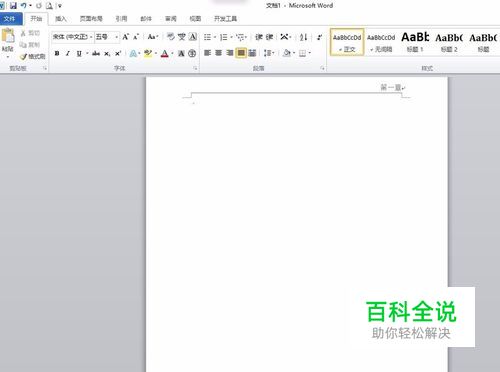
Task: Switch to the 插入 (Insert) tab
Action: (61, 19)
